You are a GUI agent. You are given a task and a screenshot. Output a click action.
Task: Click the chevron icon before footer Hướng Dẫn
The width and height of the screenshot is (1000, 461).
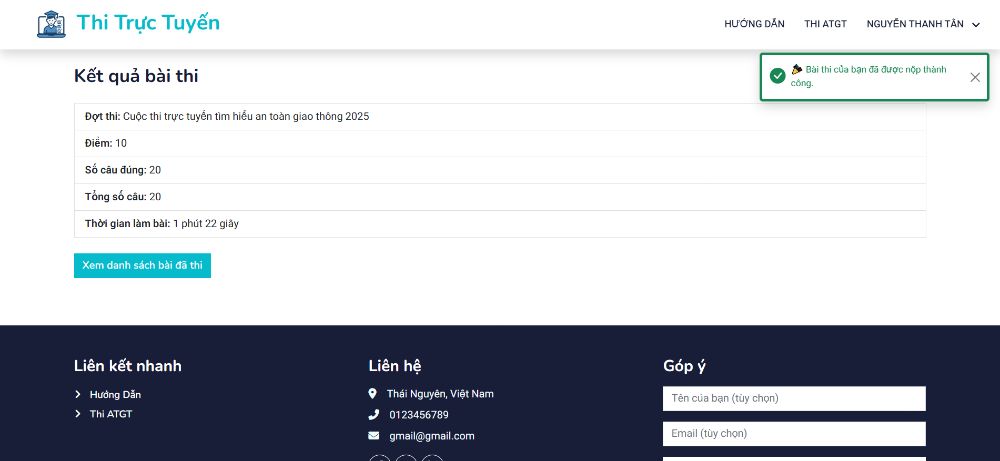[x=78, y=395]
